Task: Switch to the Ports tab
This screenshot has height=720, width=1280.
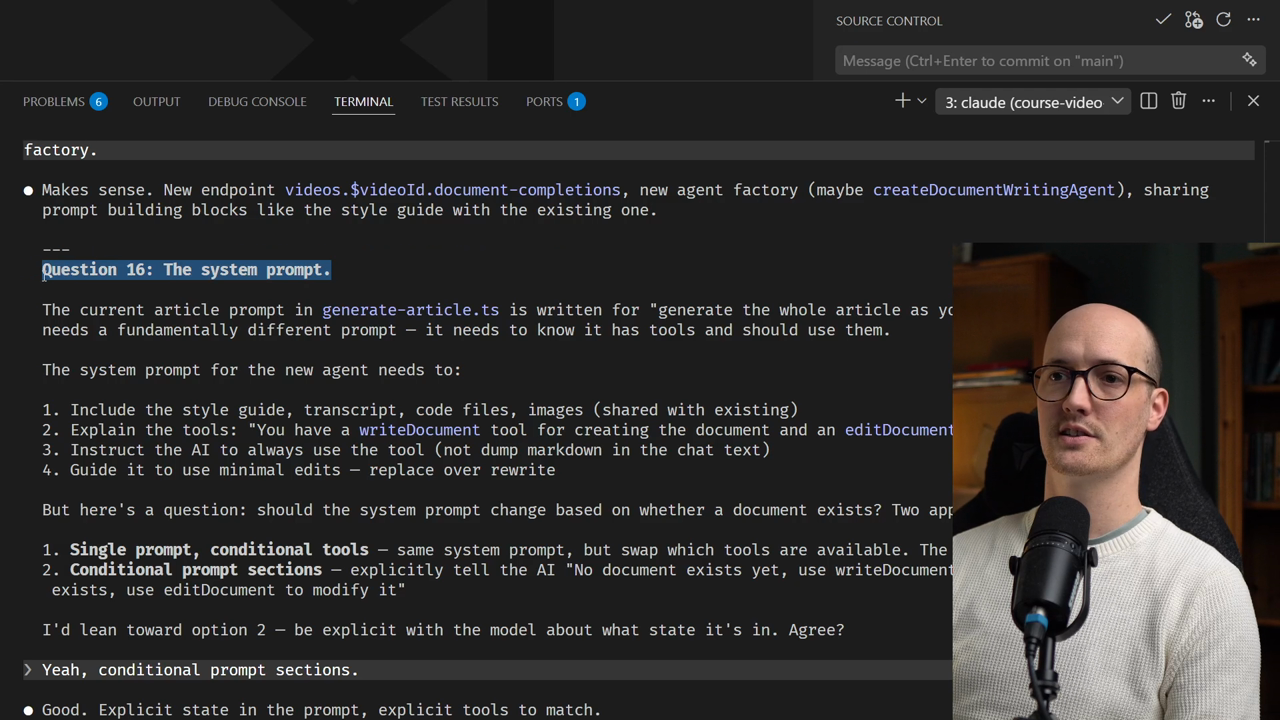Action: tap(555, 101)
